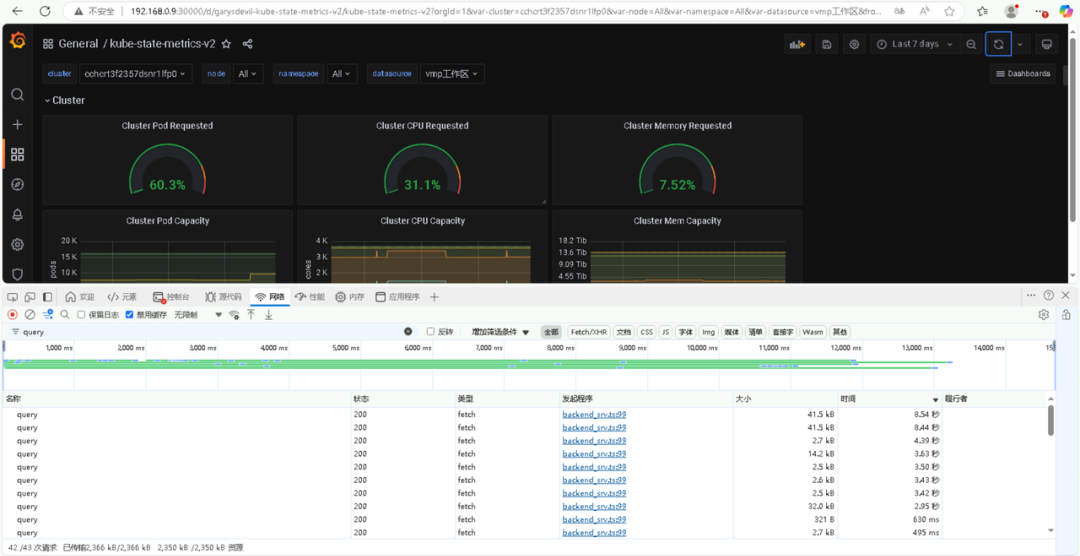1080x556 pixels.
Task: Enable the 保留日志 checkbox
Action: click(x=81, y=314)
